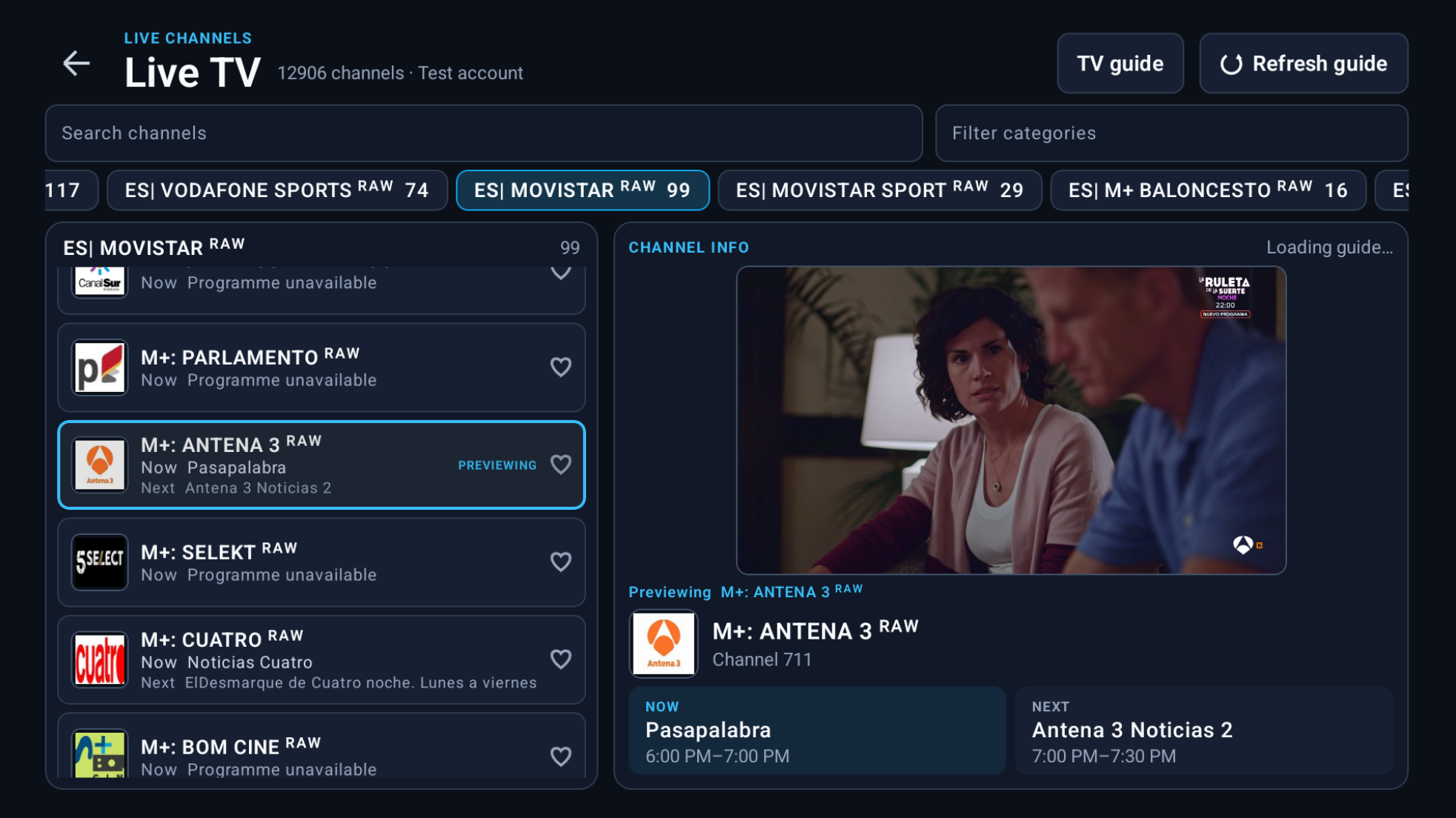Select ES| VODAFONE SPORTS RAW category tab
Viewport: 1456px width, 818px height.
click(x=277, y=190)
